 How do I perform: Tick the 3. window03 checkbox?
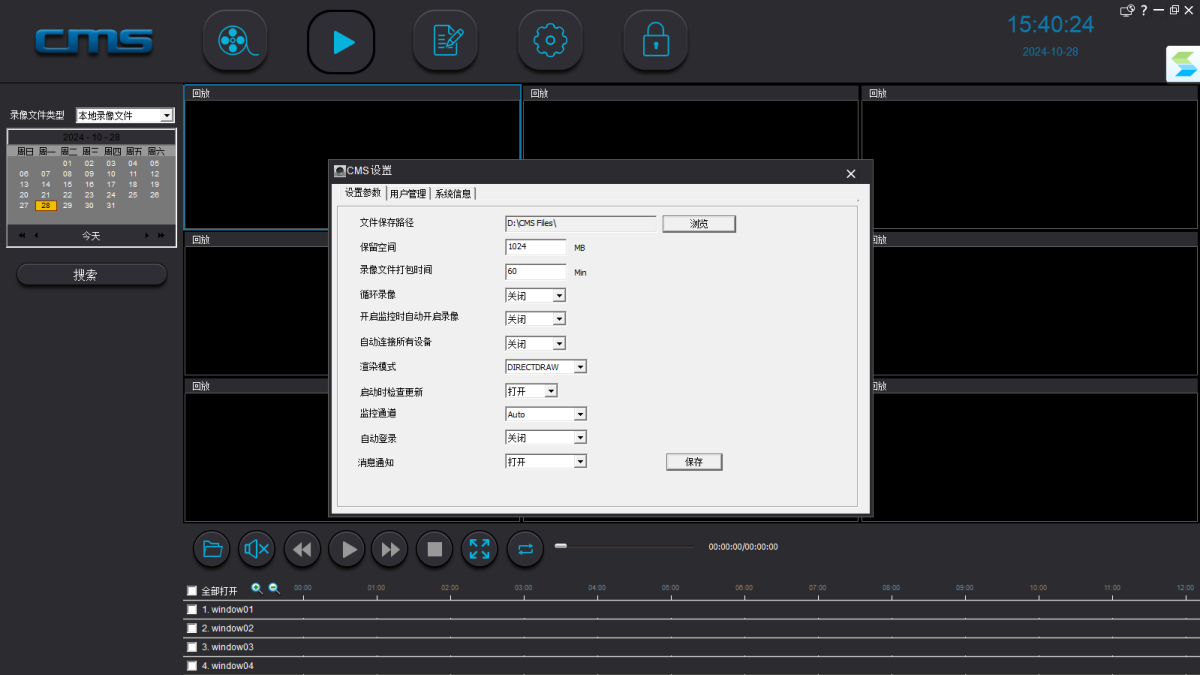point(192,647)
